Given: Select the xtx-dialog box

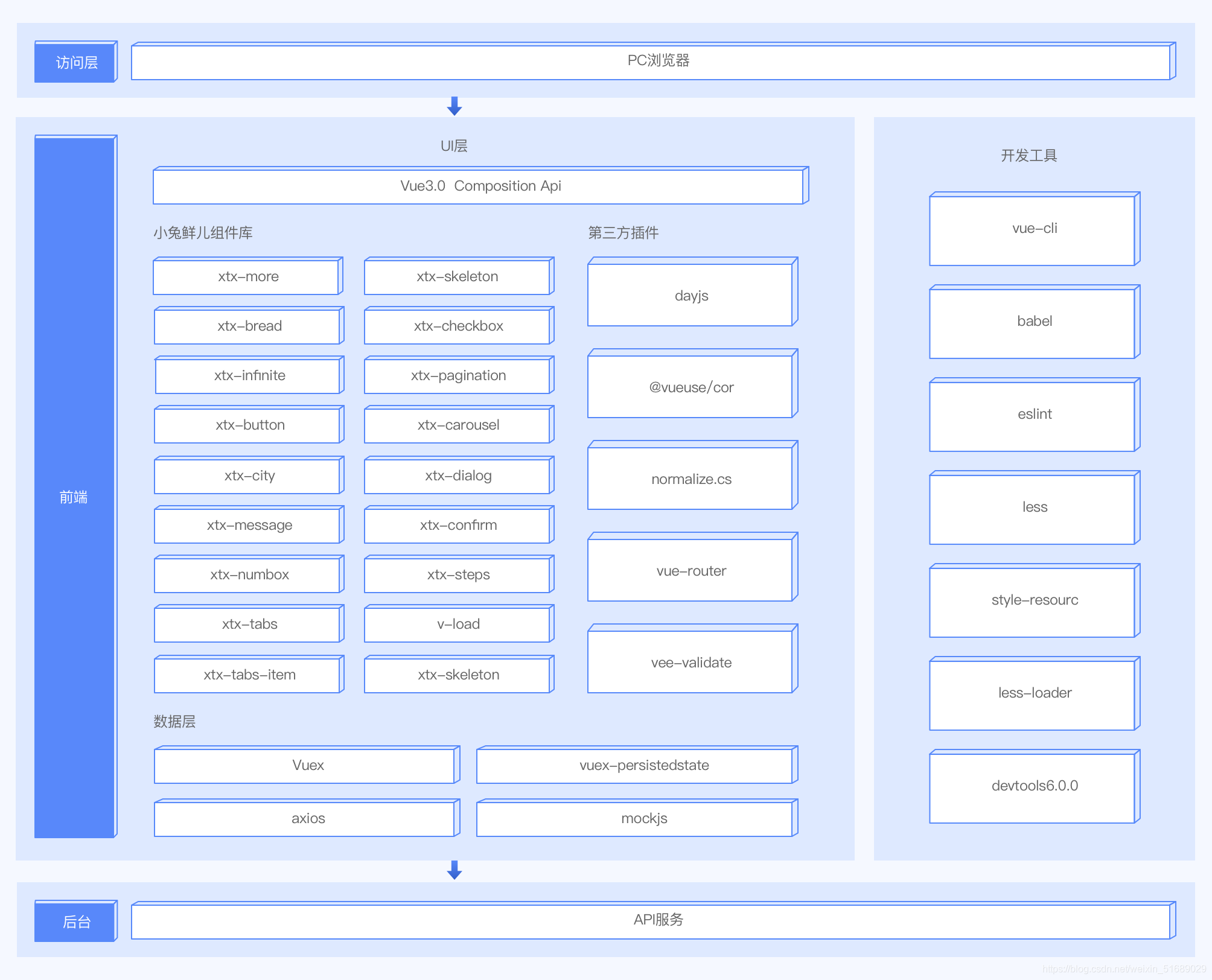Looking at the screenshot, I should click(459, 475).
